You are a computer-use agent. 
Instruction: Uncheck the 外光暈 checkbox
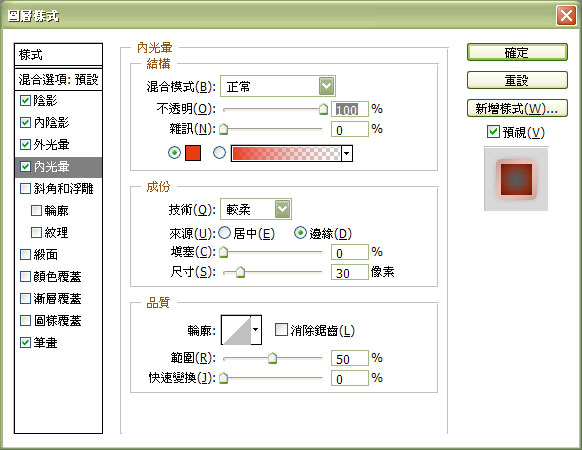tap(25, 144)
